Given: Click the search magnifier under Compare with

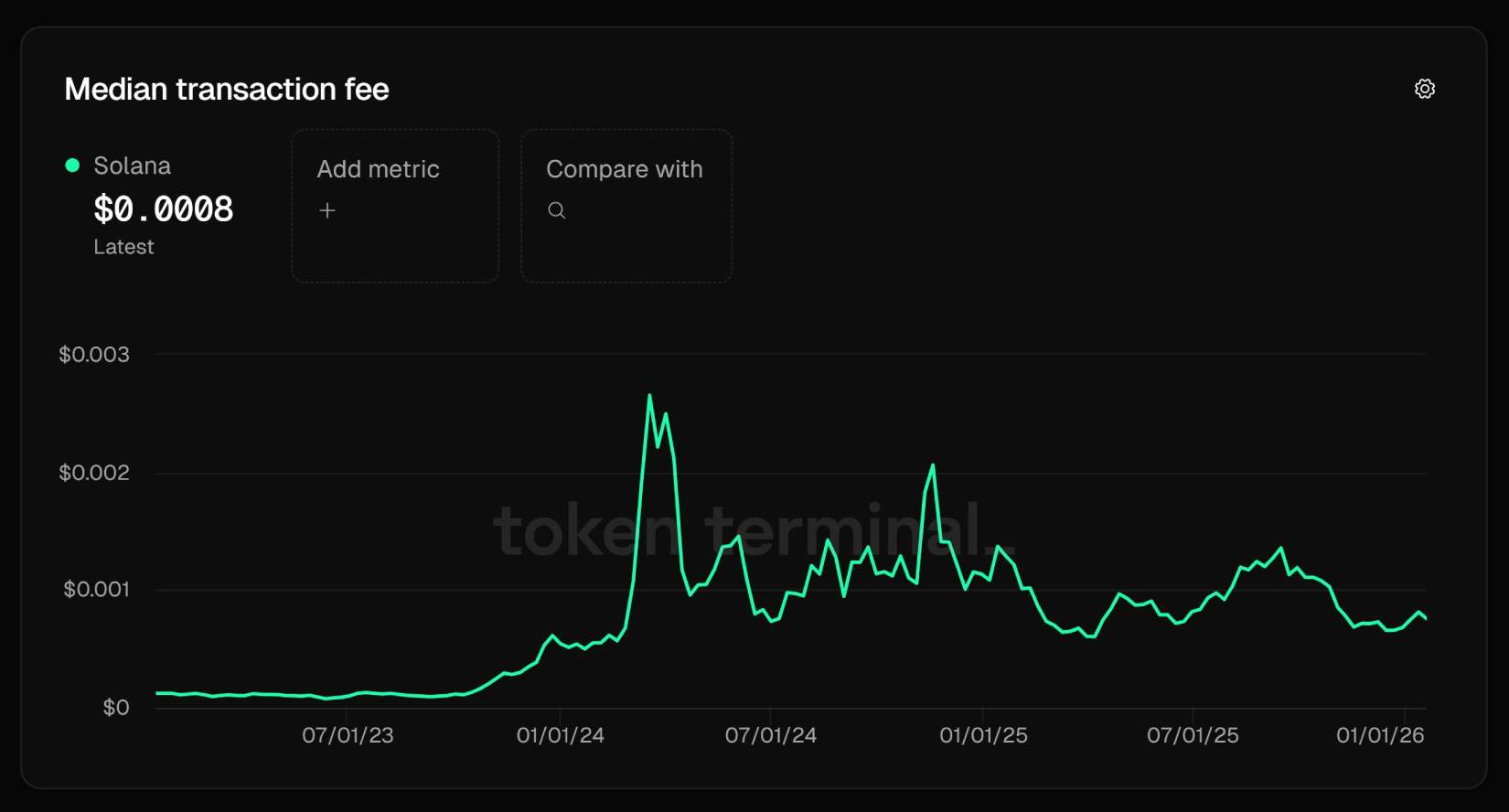Looking at the screenshot, I should [556, 210].
